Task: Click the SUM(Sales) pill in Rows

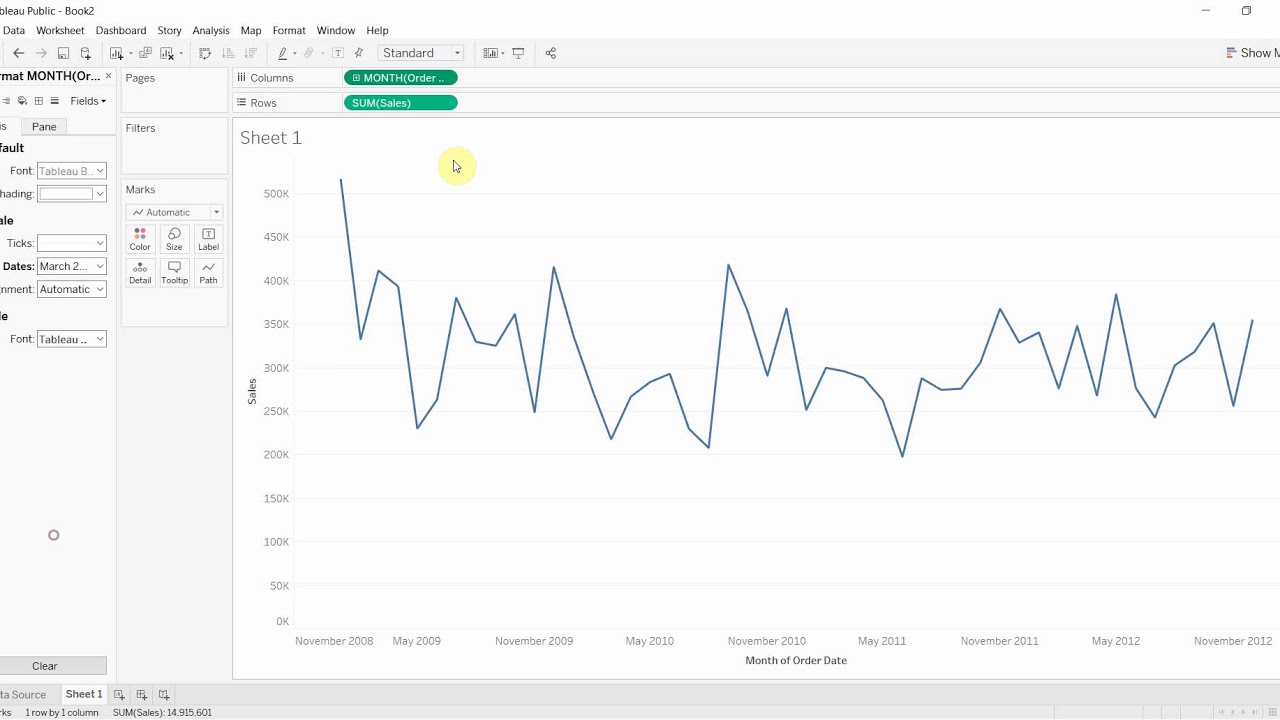Action: [x=400, y=103]
